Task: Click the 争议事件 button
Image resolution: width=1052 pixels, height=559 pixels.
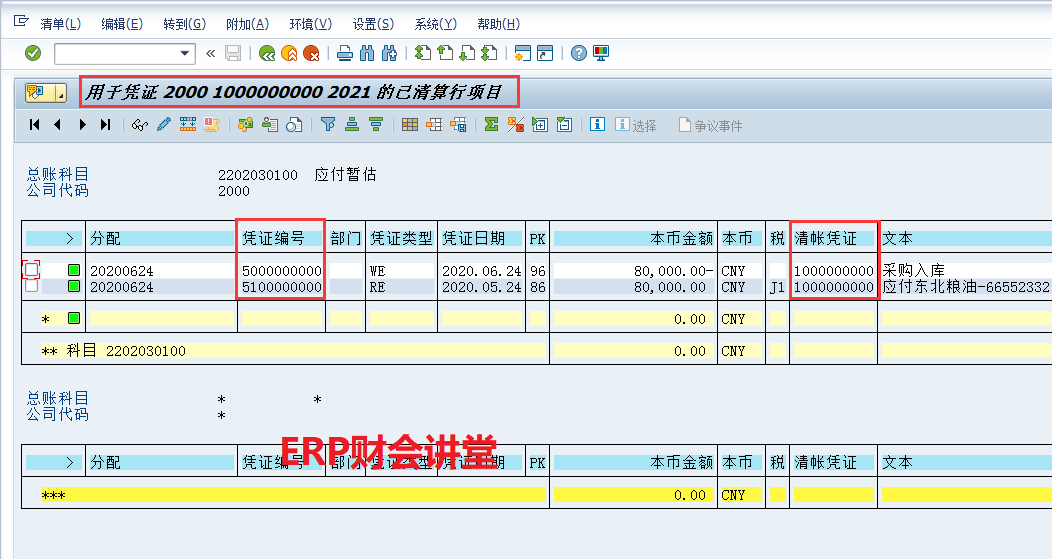Action: (710, 125)
